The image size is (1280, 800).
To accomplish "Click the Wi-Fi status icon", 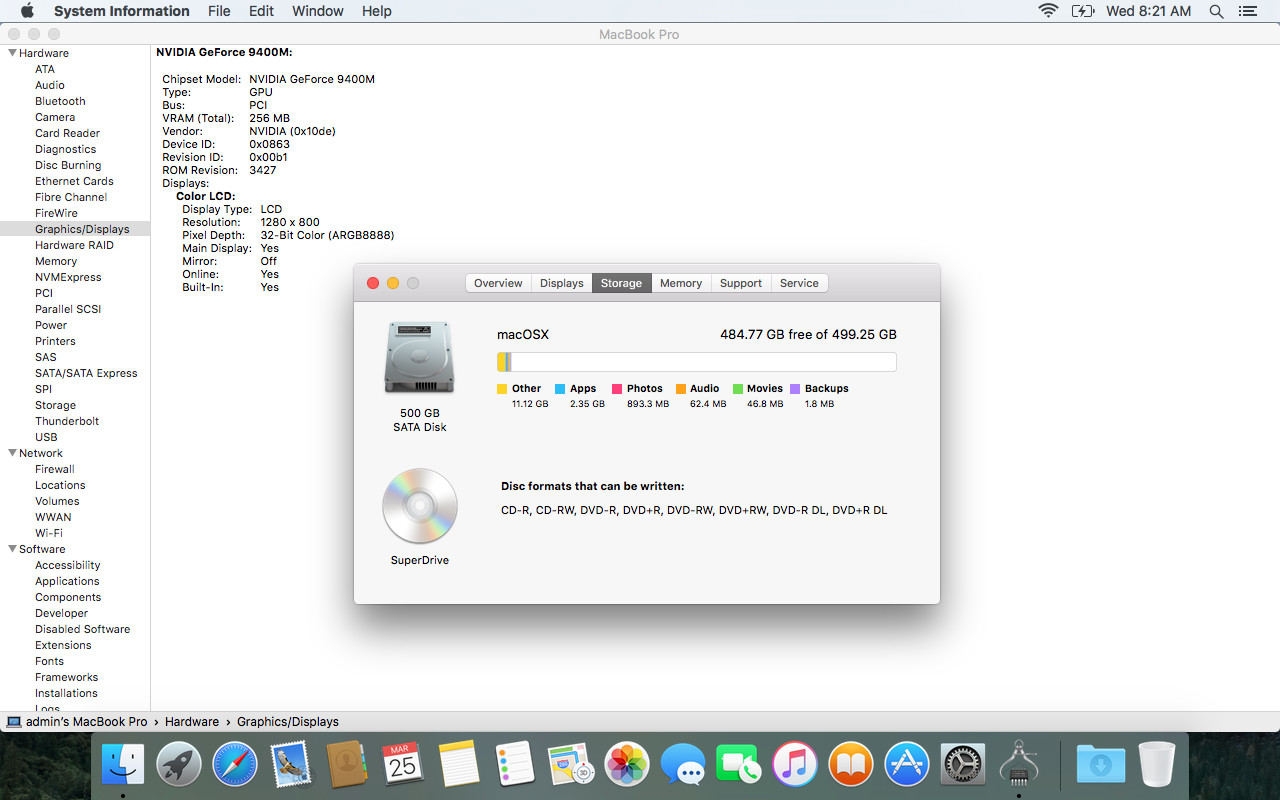I will pos(1048,11).
